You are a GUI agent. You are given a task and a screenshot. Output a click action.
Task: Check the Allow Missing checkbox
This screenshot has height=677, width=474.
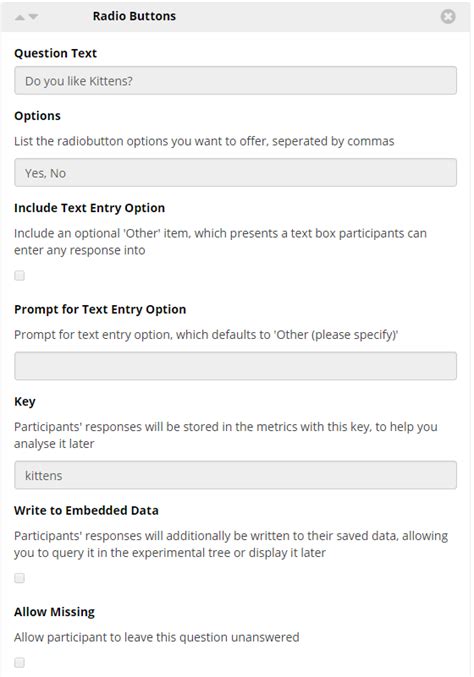[19, 662]
